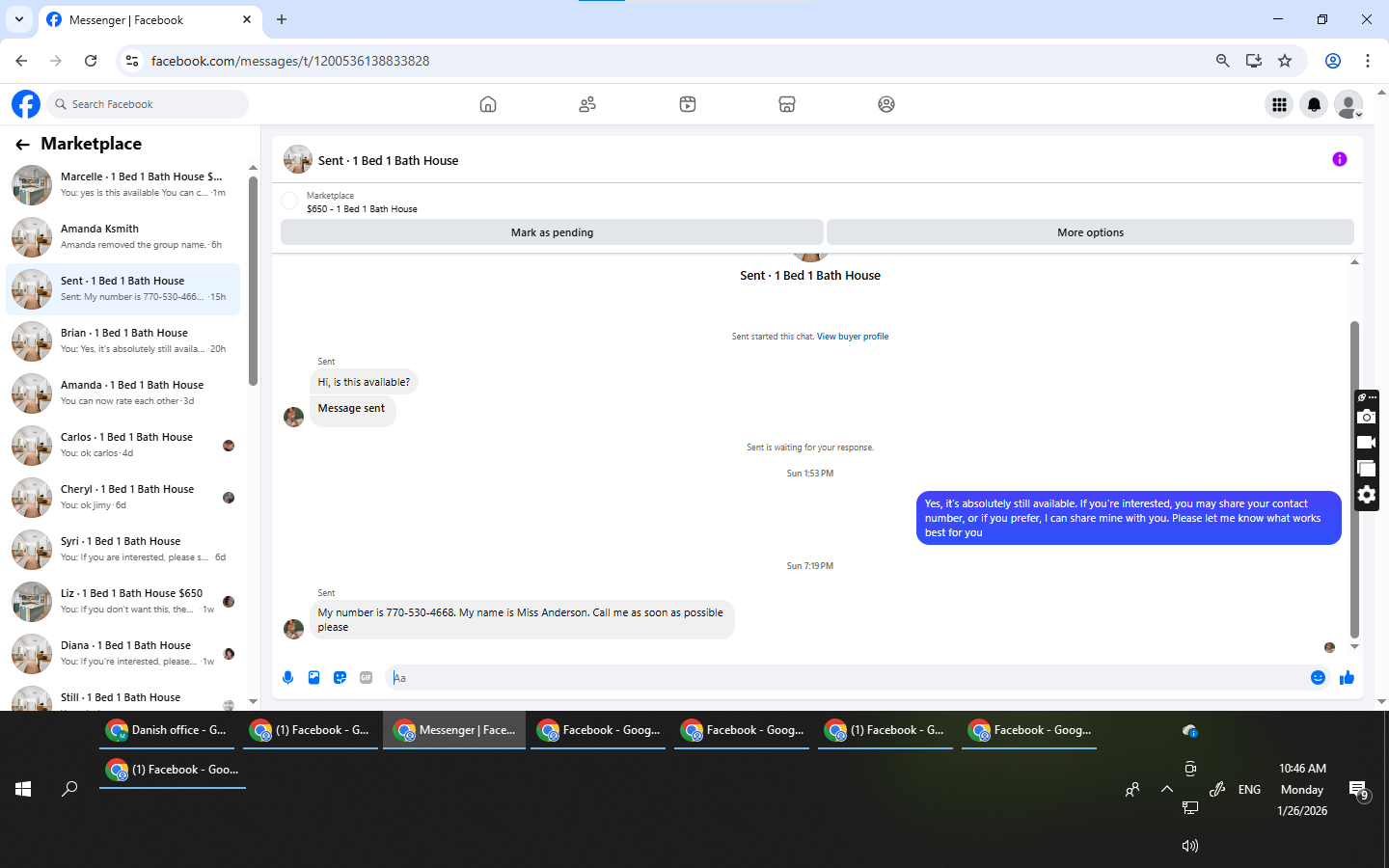Viewport: 1389px width, 868px height.
Task: Click the volume speaker tray icon
Action: tap(1190, 846)
